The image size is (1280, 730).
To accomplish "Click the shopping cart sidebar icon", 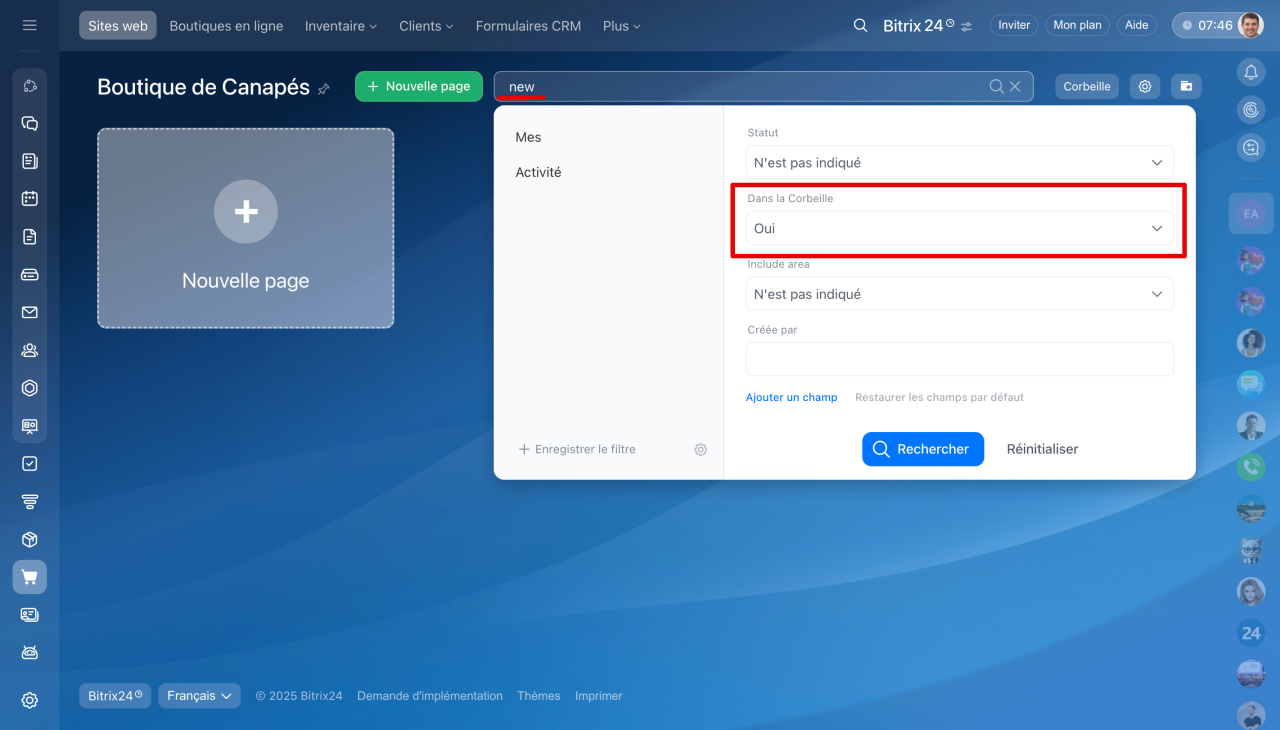I will (x=30, y=577).
